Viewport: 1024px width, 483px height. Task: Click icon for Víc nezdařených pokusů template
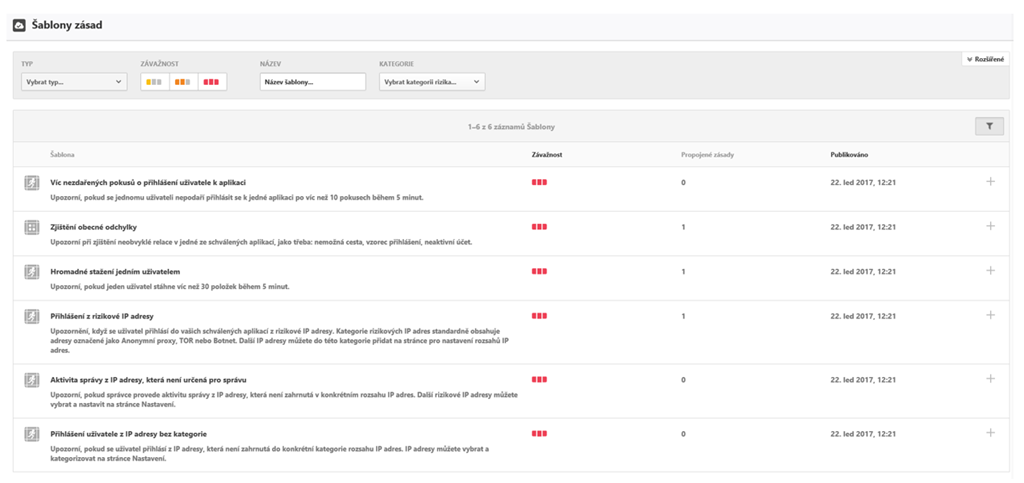click(30, 183)
